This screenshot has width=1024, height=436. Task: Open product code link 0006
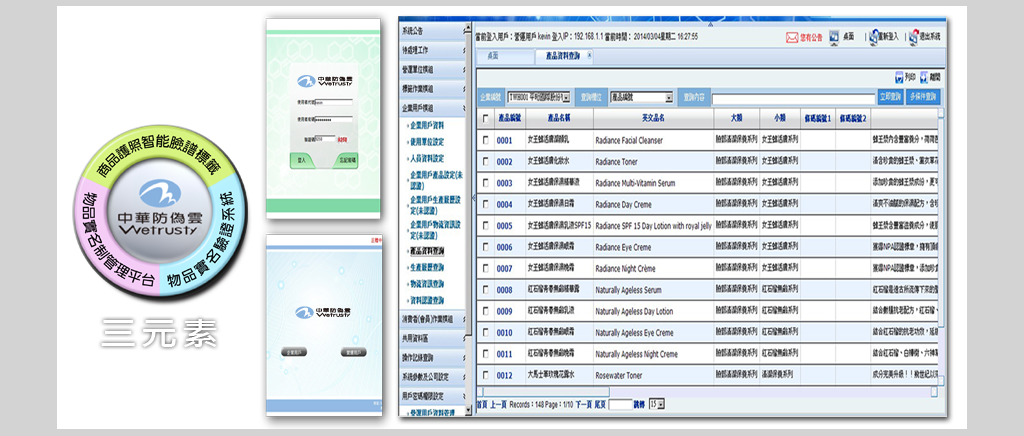pos(504,247)
